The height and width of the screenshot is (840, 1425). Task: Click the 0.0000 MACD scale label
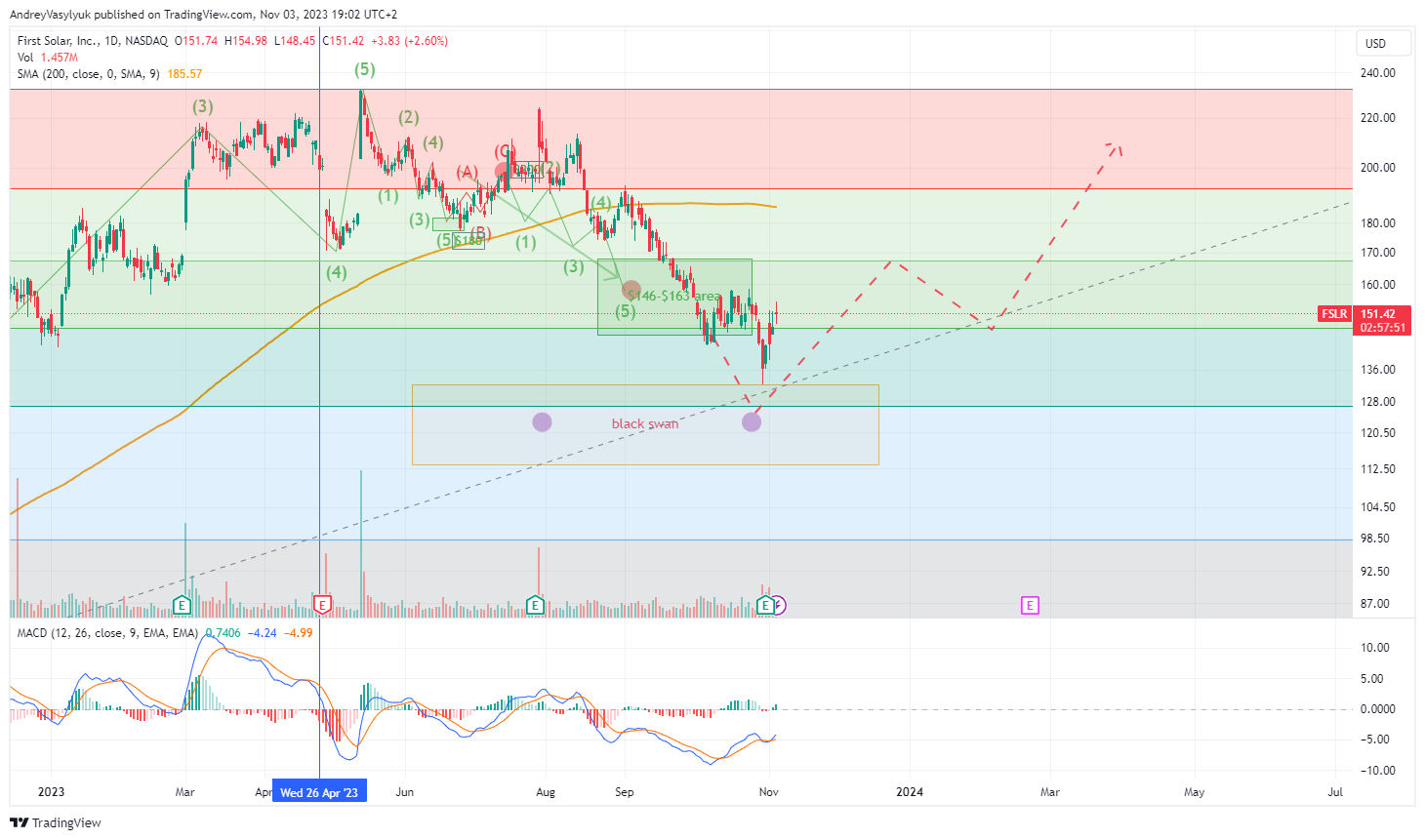tap(1378, 709)
